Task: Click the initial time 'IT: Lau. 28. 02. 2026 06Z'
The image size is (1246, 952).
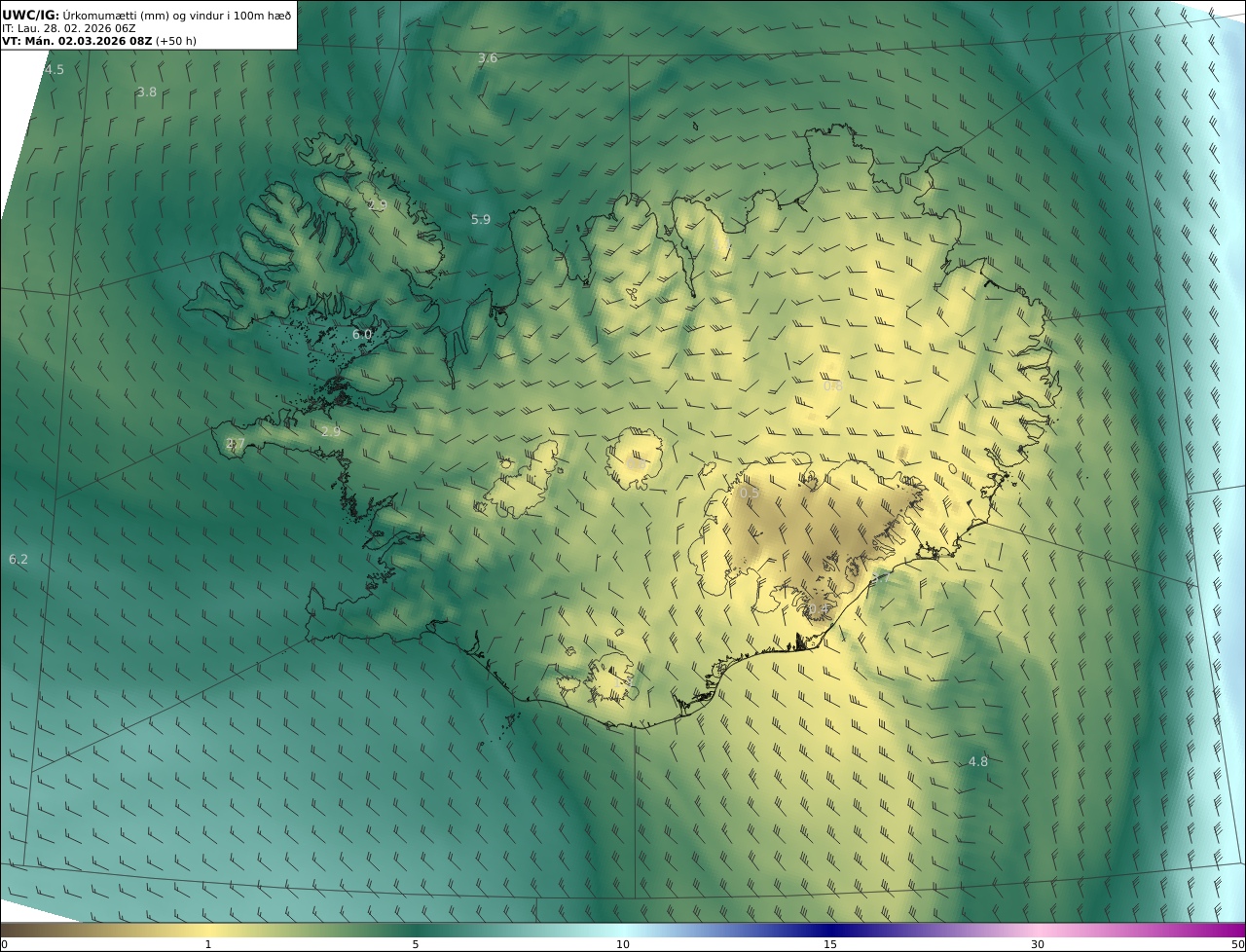Action: pyautogui.click(x=69, y=28)
